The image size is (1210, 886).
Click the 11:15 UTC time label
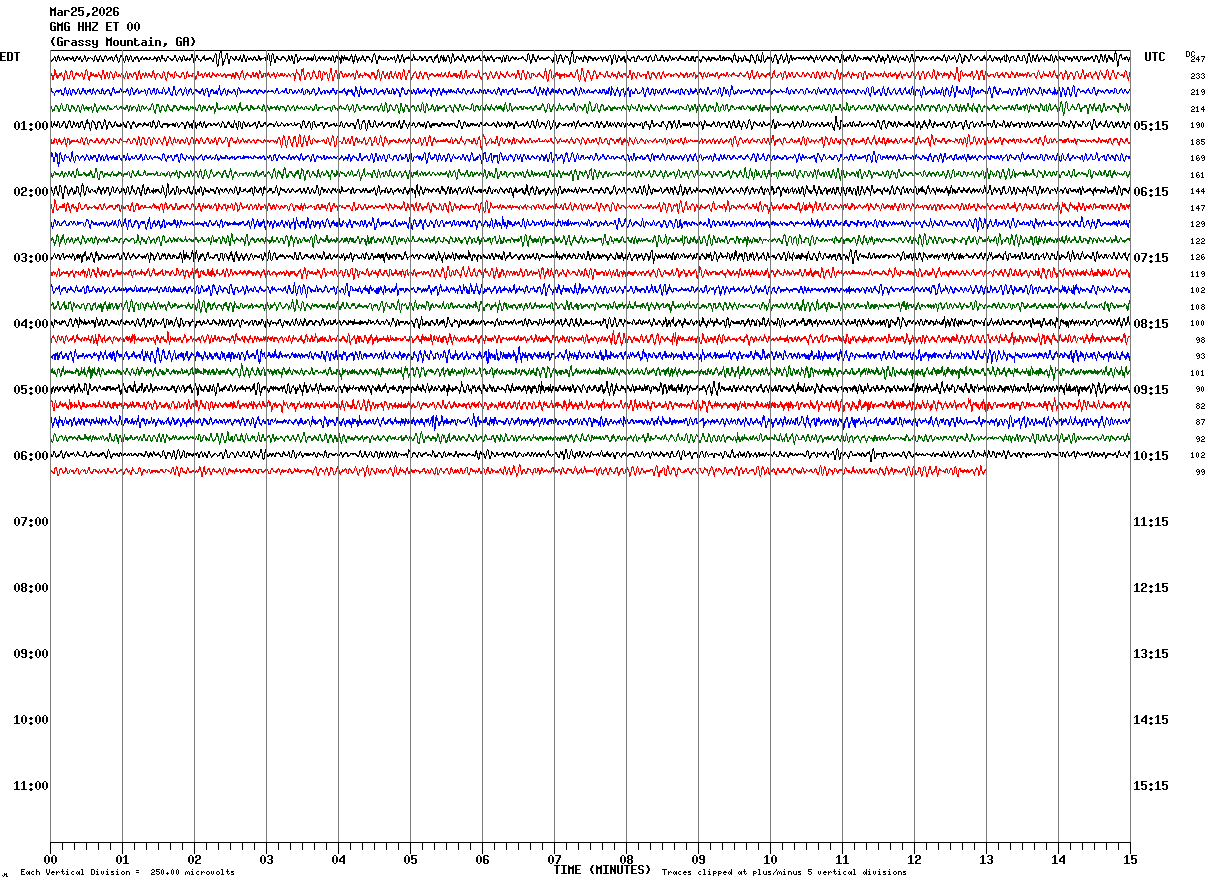1152,522
